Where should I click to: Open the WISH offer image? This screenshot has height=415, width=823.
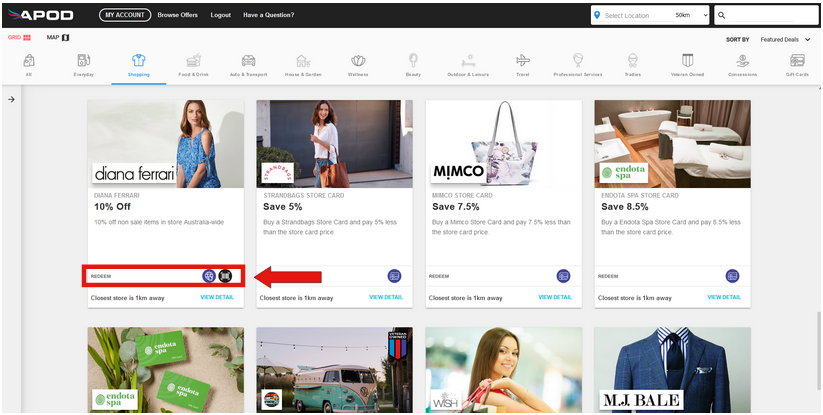(x=503, y=370)
